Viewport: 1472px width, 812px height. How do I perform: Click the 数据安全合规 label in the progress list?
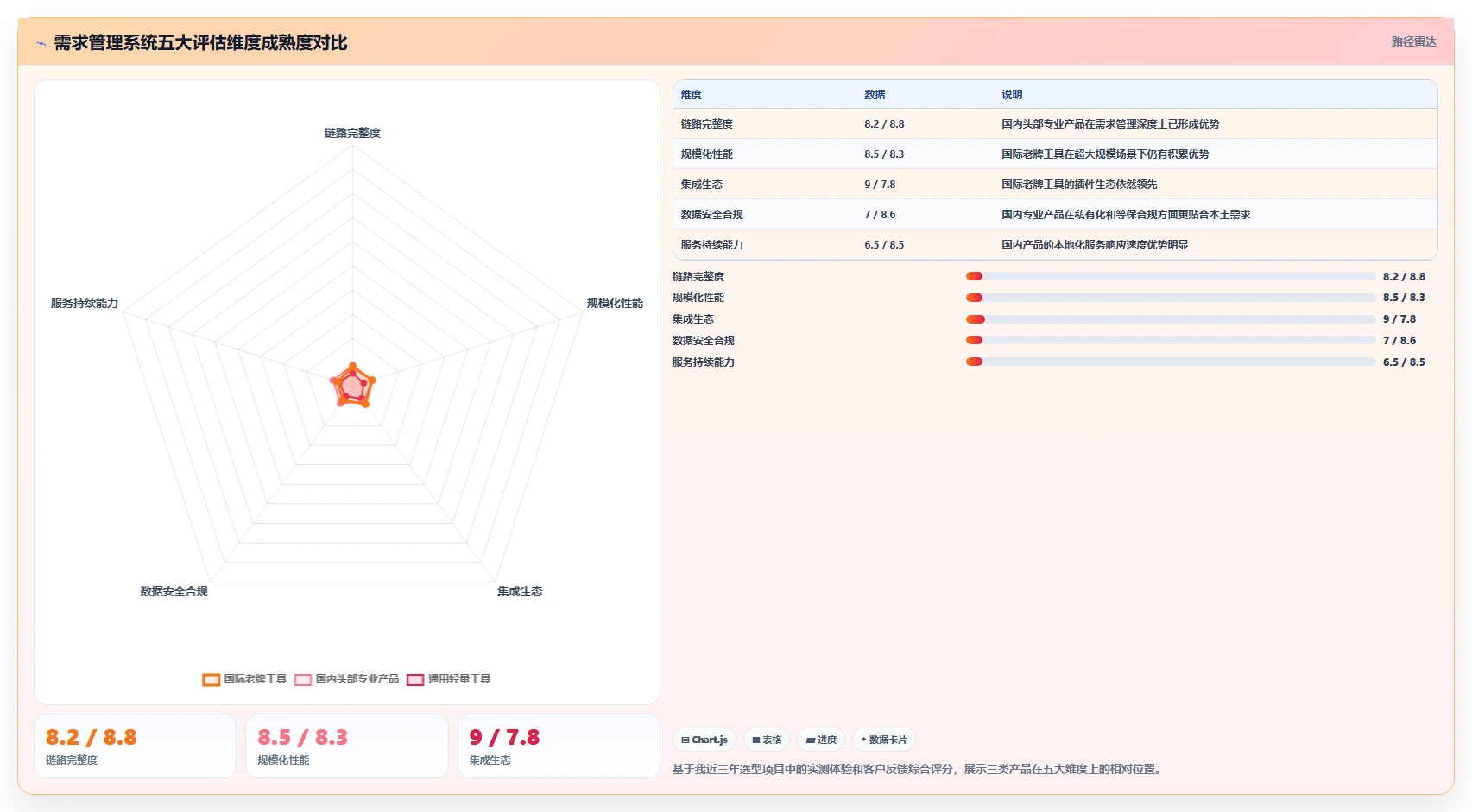click(704, 341)
